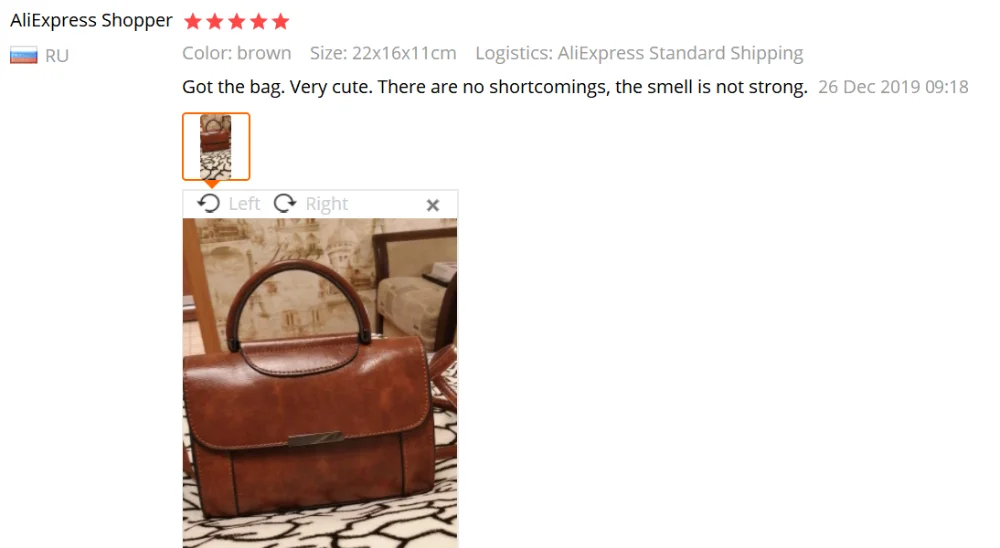Open the brown bag review thumbnail
The image size is (1000, 548).
[216, 147]
